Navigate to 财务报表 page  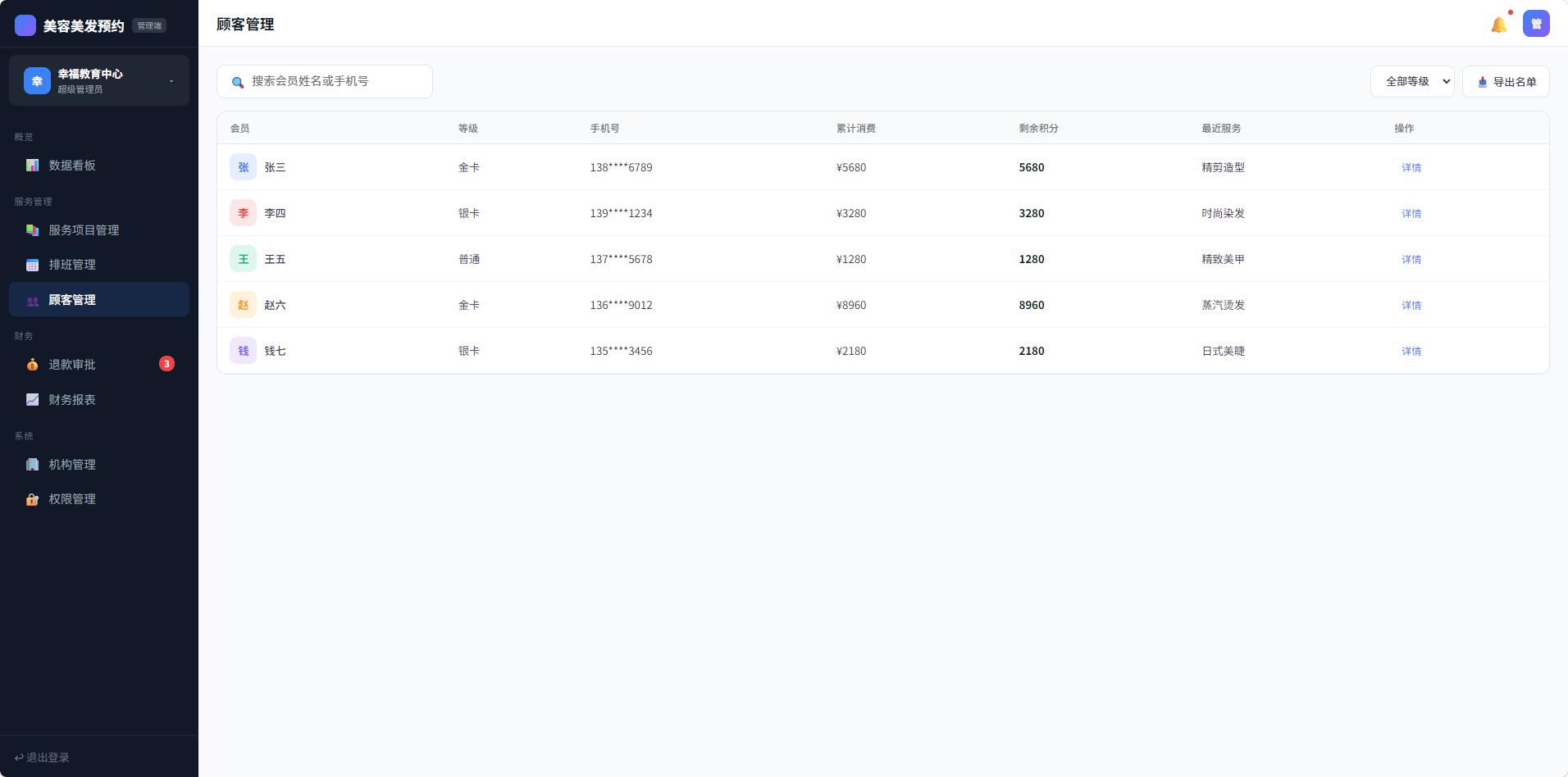(72, 400)
